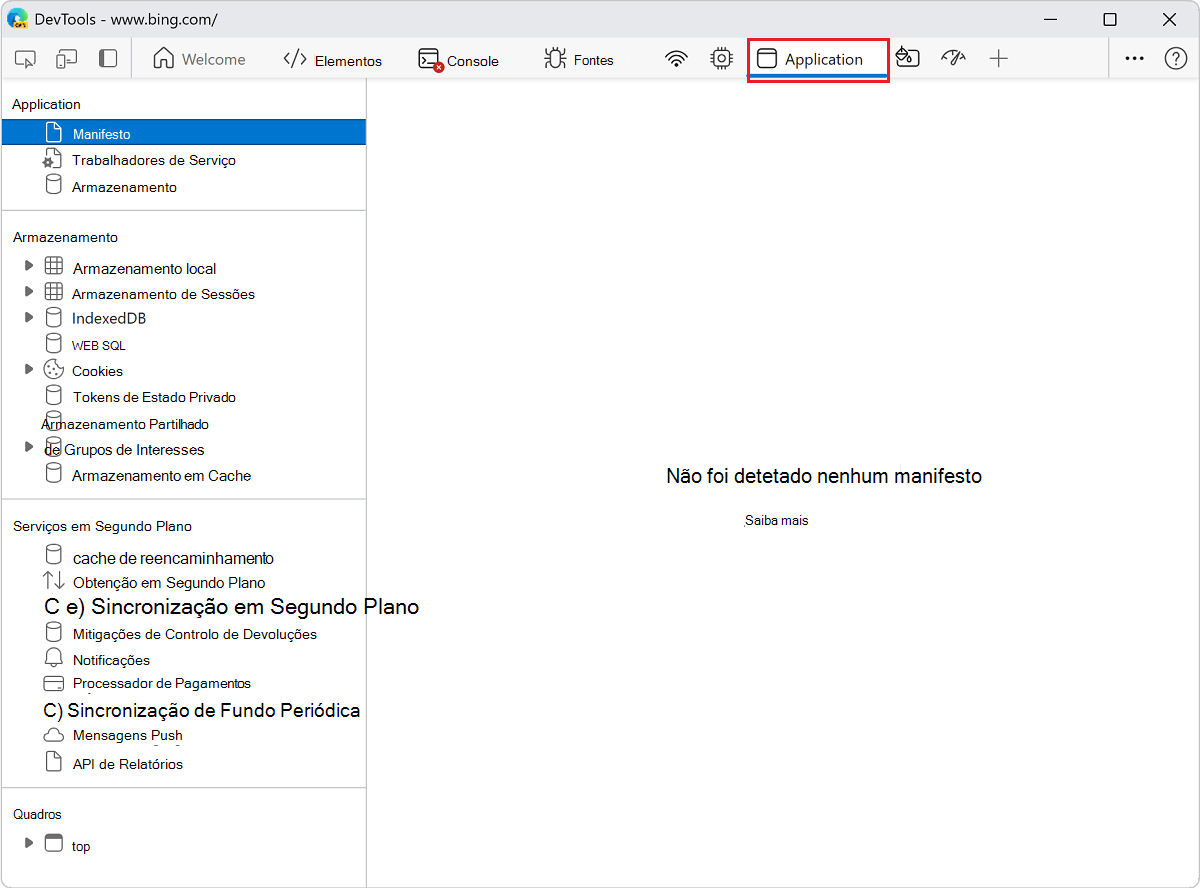The height and width of the screenshot is (888, 1200).
Task: Switch to the Fontes tab
Action: [x=579, y=60]
